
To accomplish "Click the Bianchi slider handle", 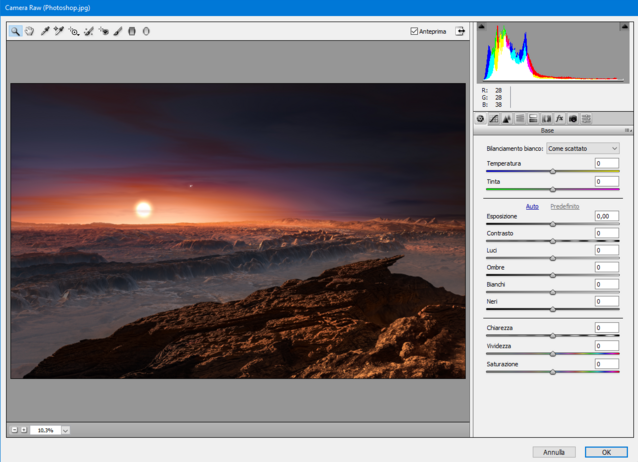I will pyautogui.click(x=553, y=292).
